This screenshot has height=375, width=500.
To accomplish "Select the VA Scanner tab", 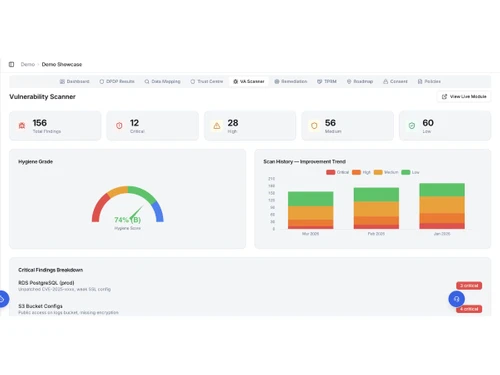I will point(249,81).
